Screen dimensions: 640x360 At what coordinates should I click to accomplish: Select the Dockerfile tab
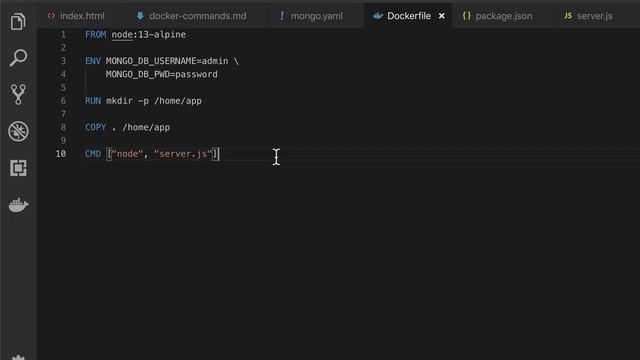coord(409,16)
